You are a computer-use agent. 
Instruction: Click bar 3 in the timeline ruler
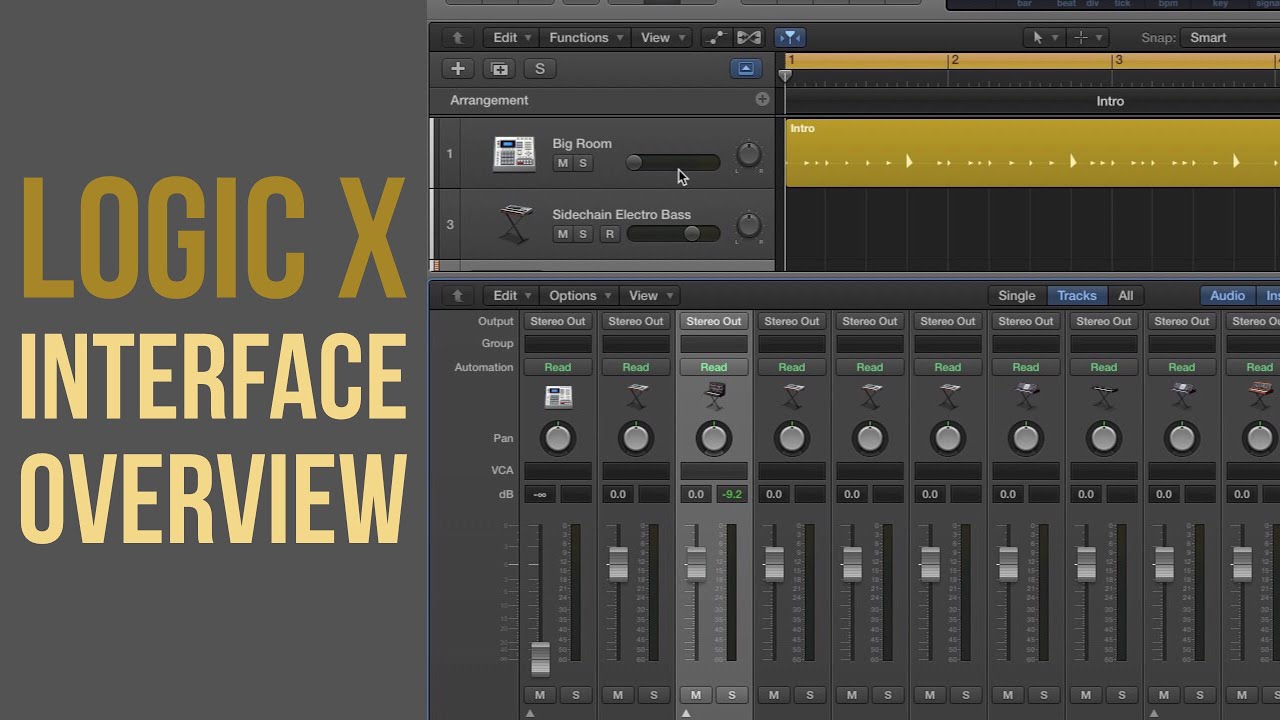(1118, 60)
